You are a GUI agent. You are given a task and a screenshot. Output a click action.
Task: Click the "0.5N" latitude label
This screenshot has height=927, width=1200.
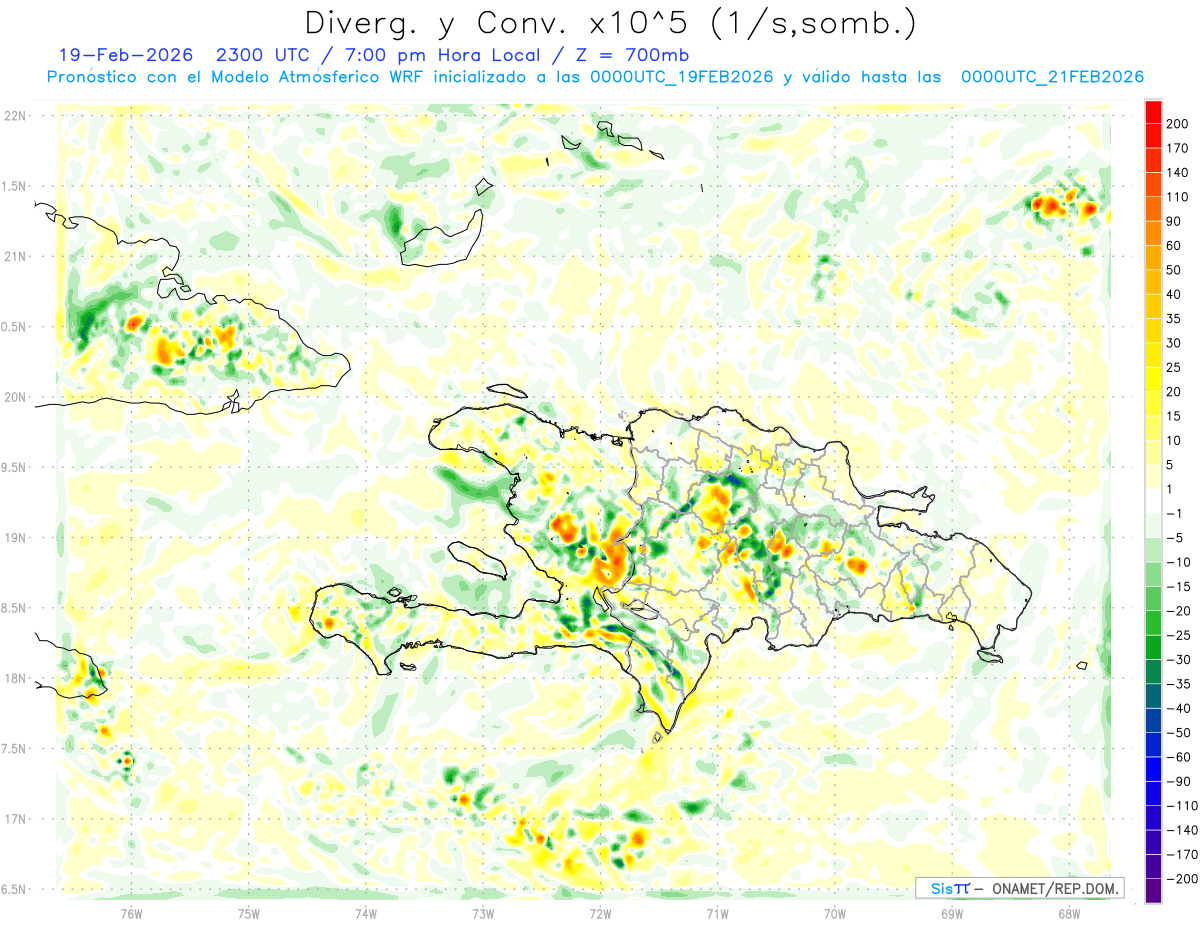(15, 327)
